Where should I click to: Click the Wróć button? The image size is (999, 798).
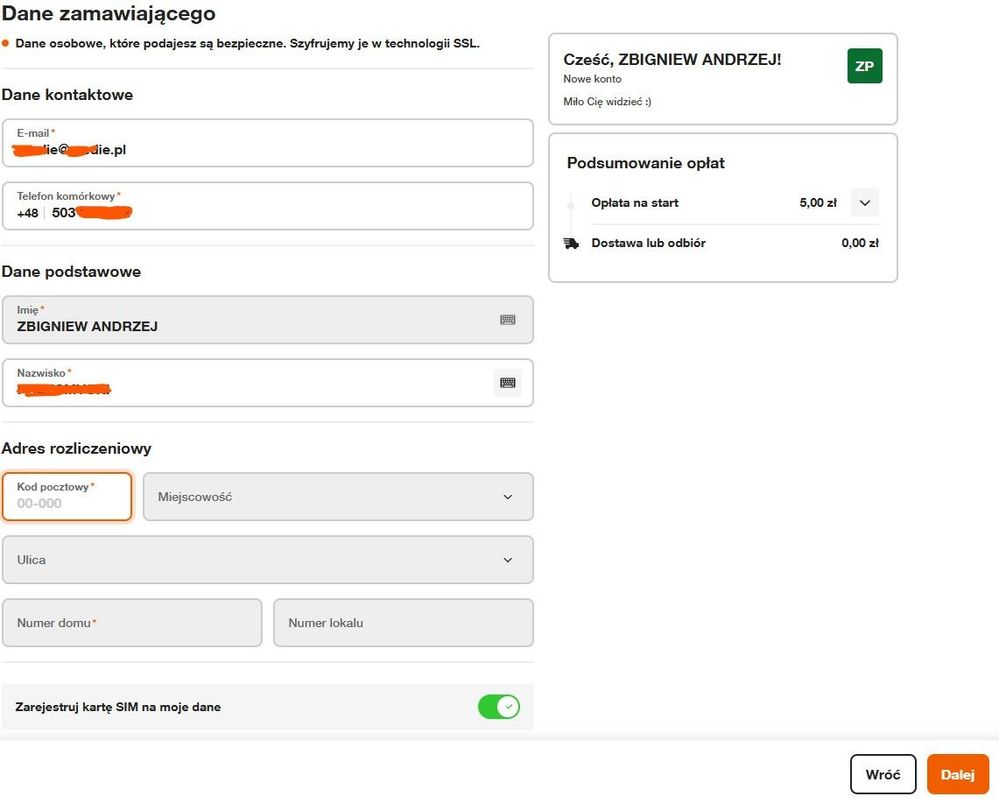point(883,774)
